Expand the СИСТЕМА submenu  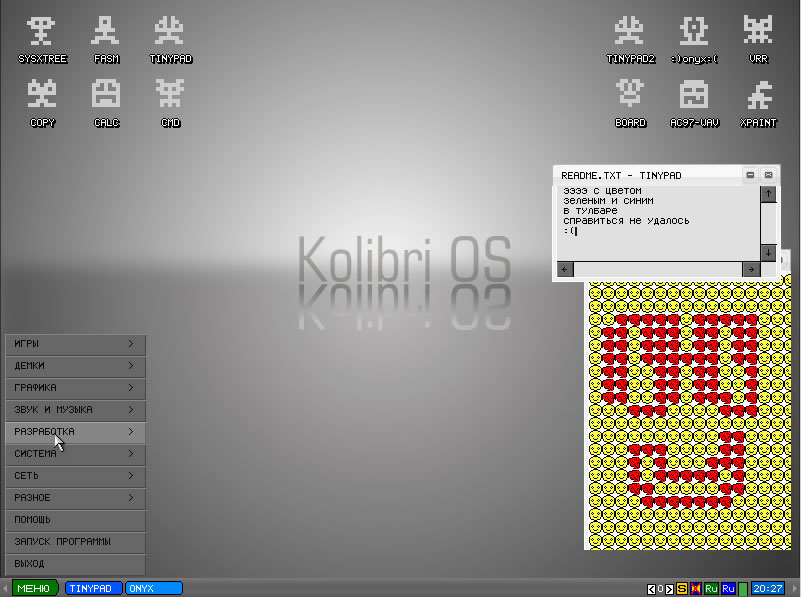click(x=76, y=454)
